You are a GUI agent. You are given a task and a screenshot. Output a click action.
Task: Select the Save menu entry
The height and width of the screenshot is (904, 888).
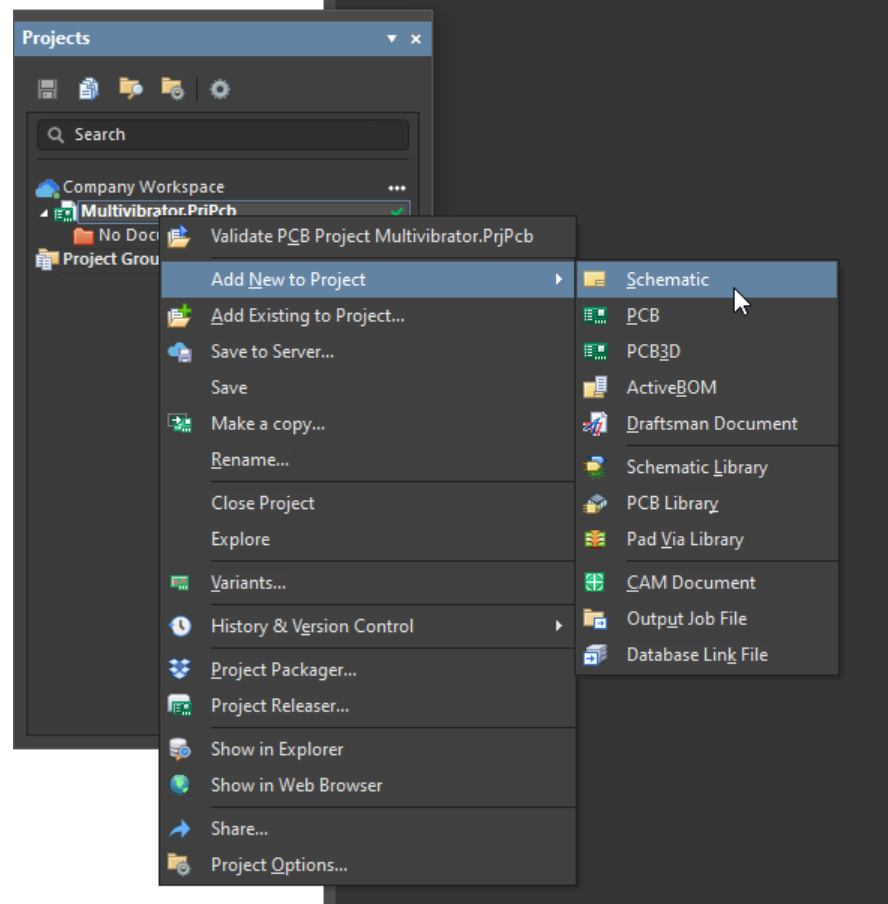[368, 387]
